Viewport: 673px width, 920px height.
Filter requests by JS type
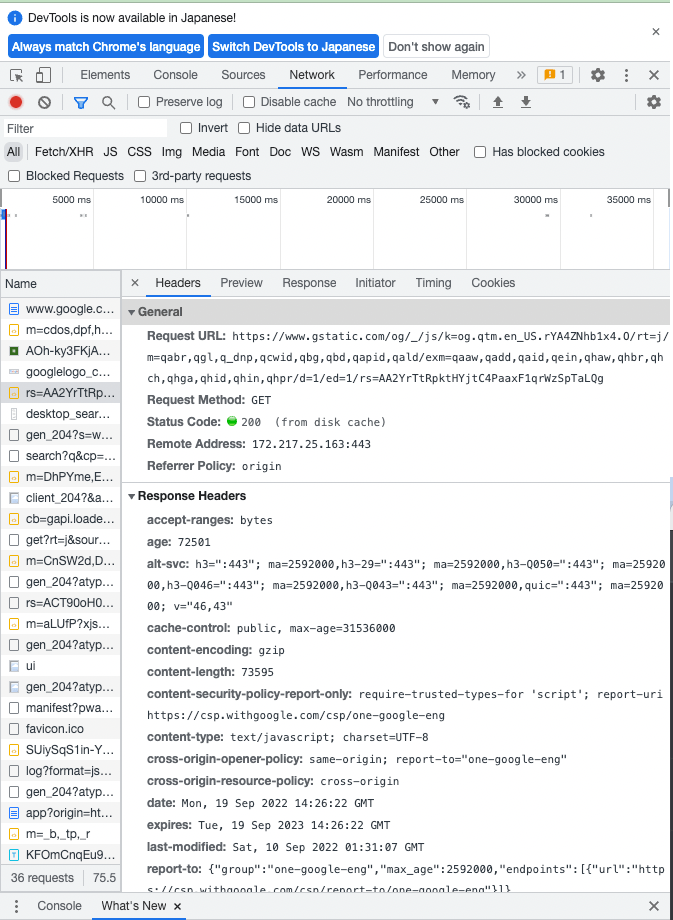pyautogui.click(x=110, y=152)
